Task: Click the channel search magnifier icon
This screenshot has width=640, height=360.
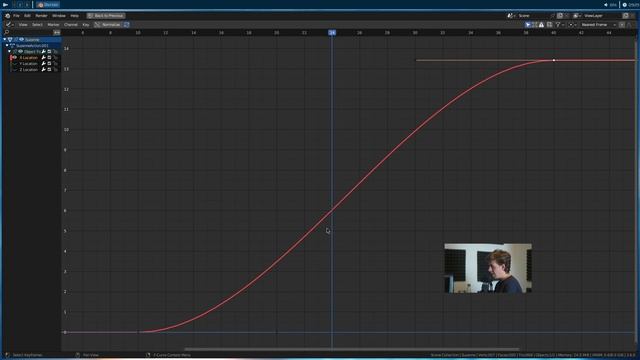Action: (7, 32)
